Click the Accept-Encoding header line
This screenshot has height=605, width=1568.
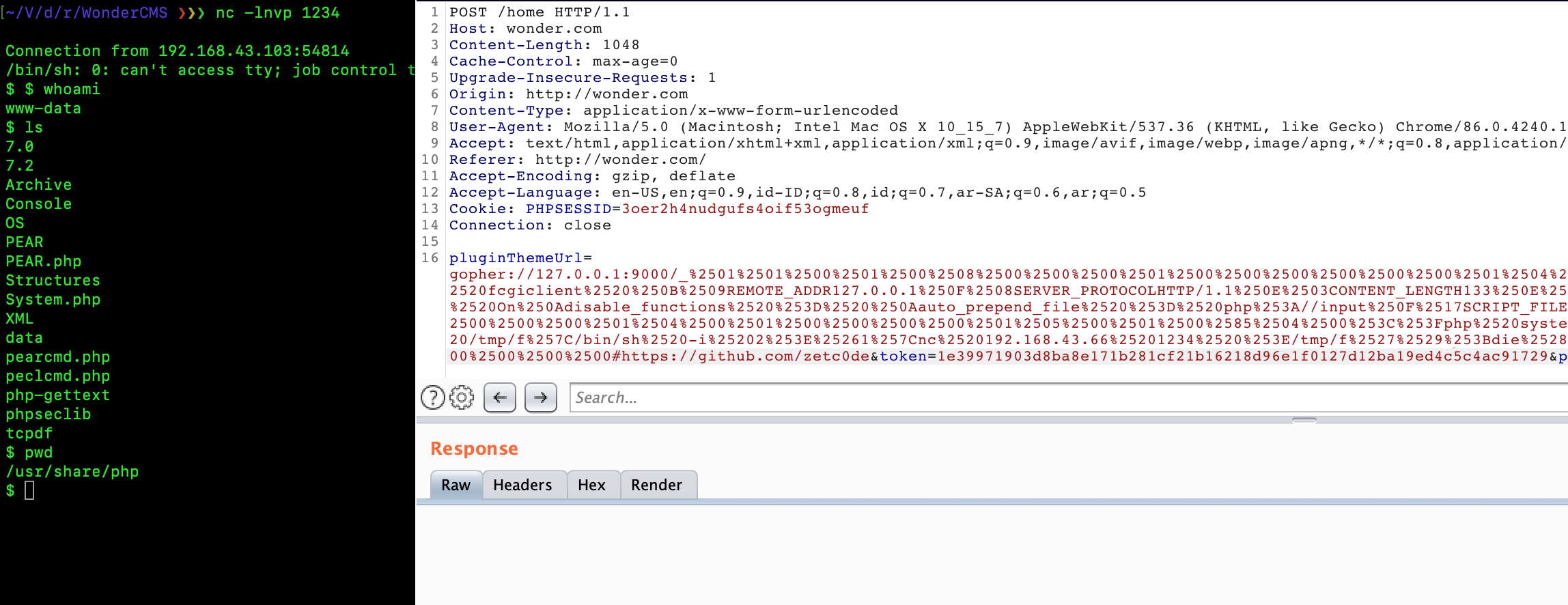tap(592, 176)
